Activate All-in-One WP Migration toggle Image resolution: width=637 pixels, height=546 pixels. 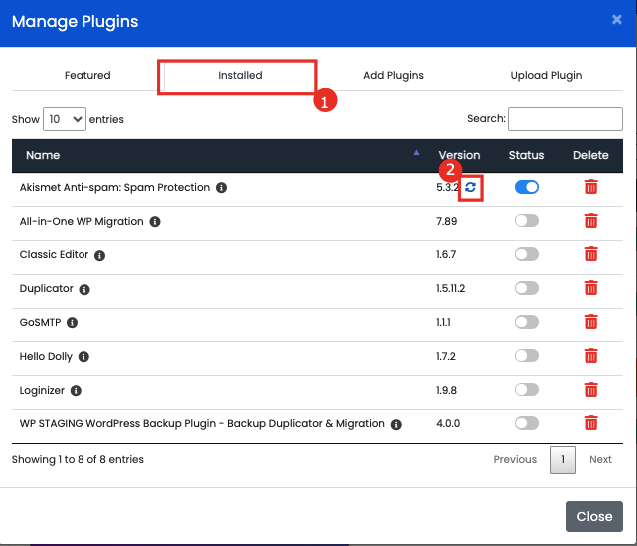click(526, 221)
